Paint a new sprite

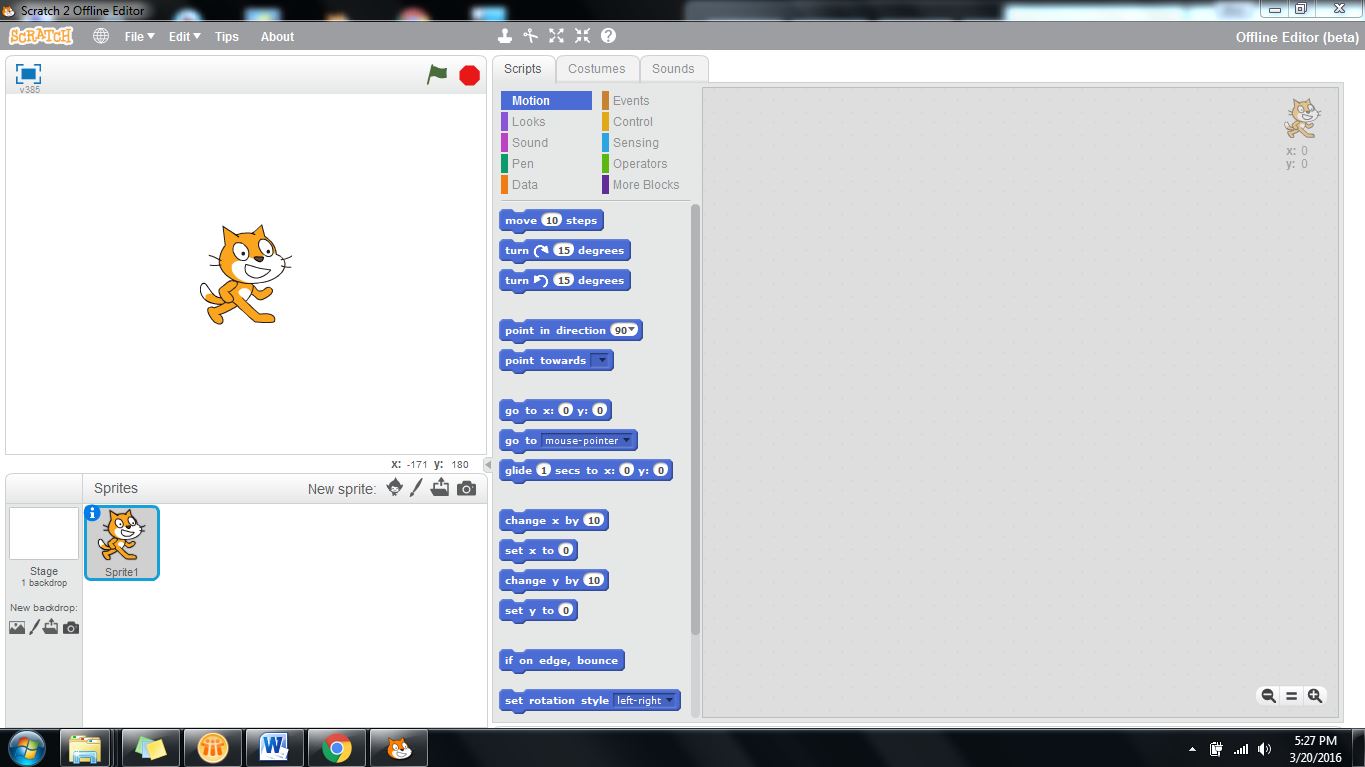(417, 488)
